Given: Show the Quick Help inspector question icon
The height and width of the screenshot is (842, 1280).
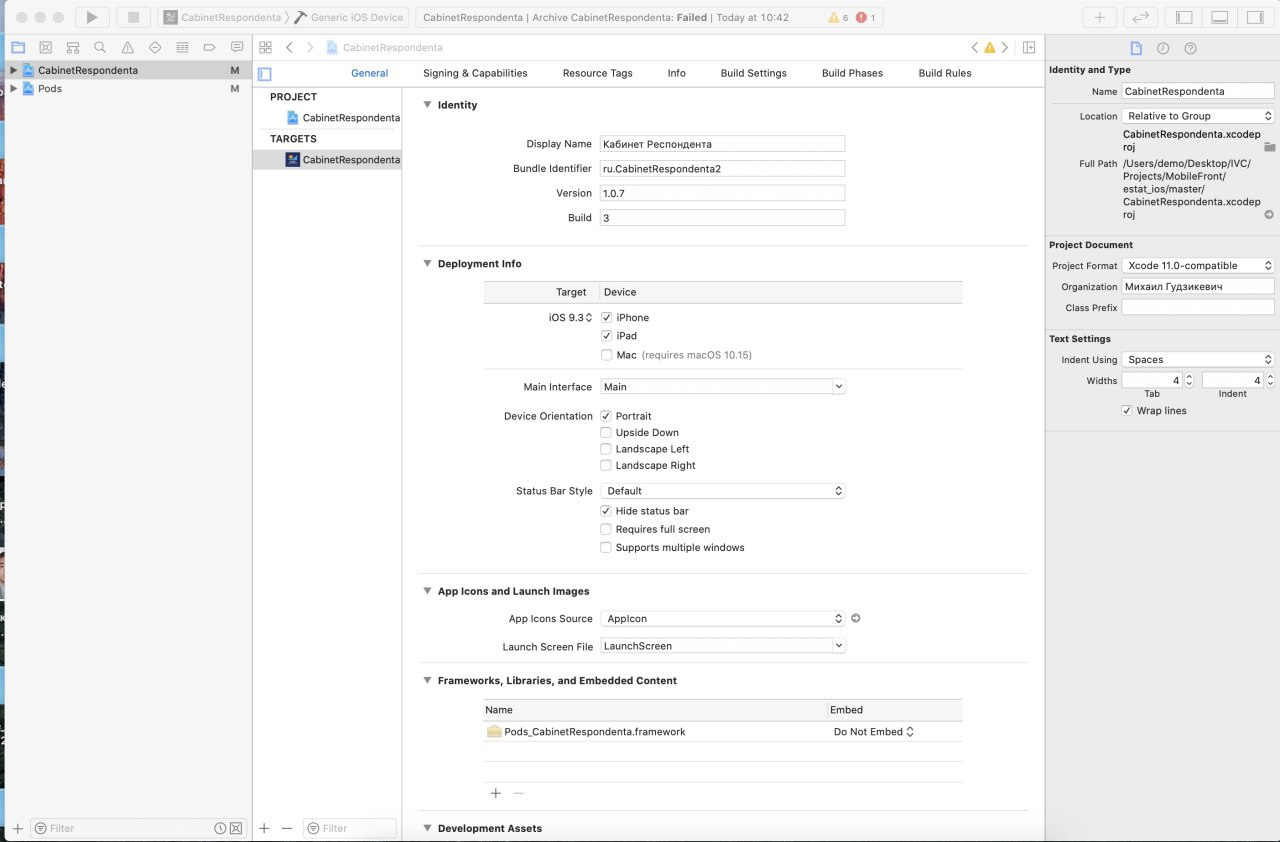Looking at the screenshot, I should pyautogui.click(x=1190, y=48).
